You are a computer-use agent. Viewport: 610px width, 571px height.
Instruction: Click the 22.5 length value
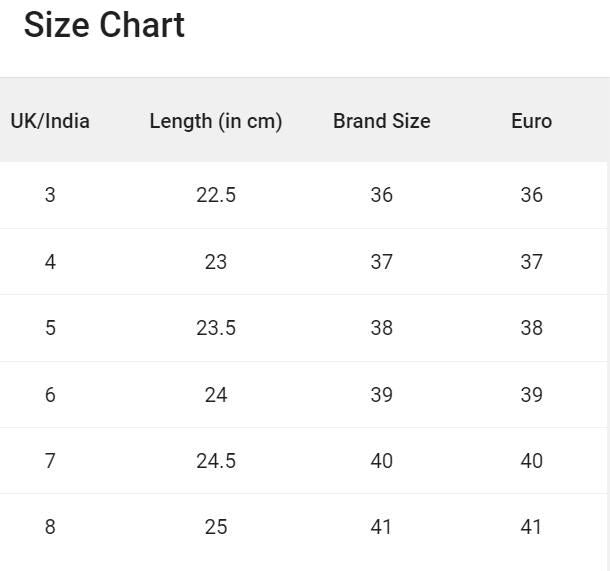[215, 195]
